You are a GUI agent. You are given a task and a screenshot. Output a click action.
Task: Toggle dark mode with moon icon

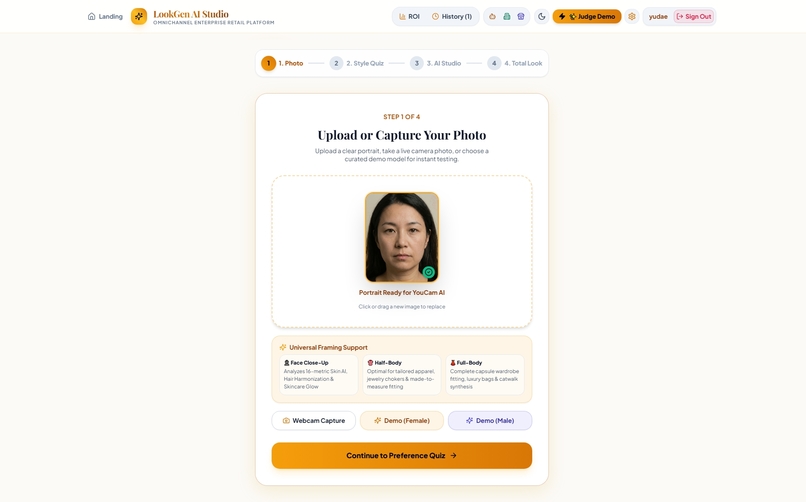(542, 16)
